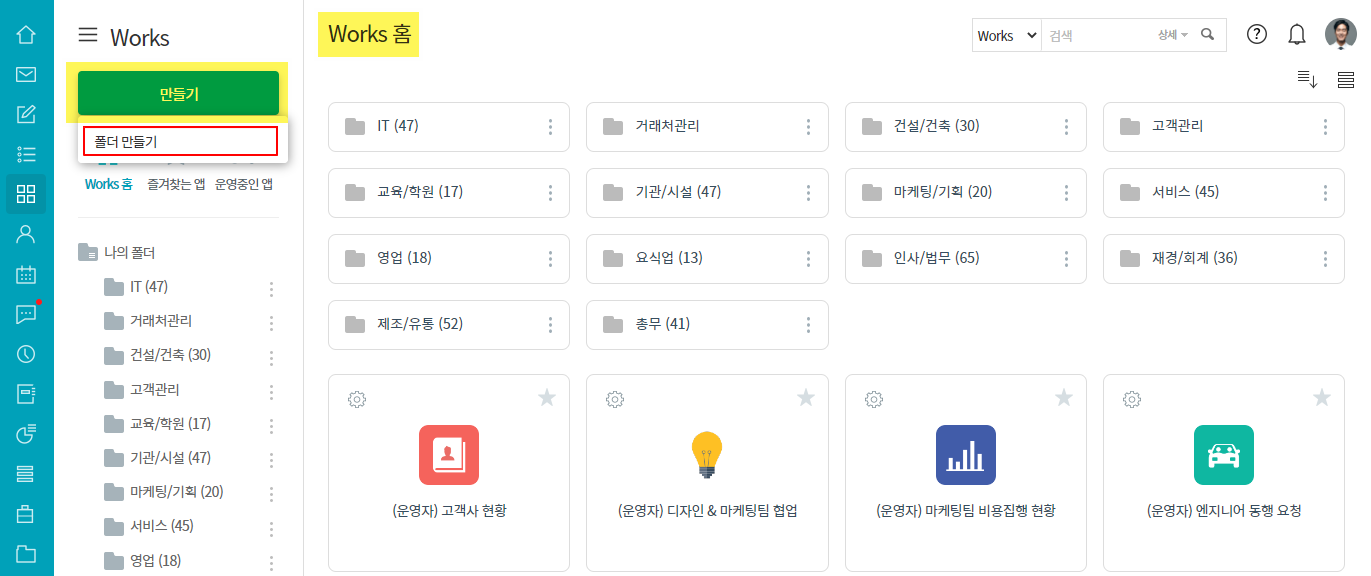Click the sort order icon
The height and width of the screenshot is (576, 1371).
1307,79
